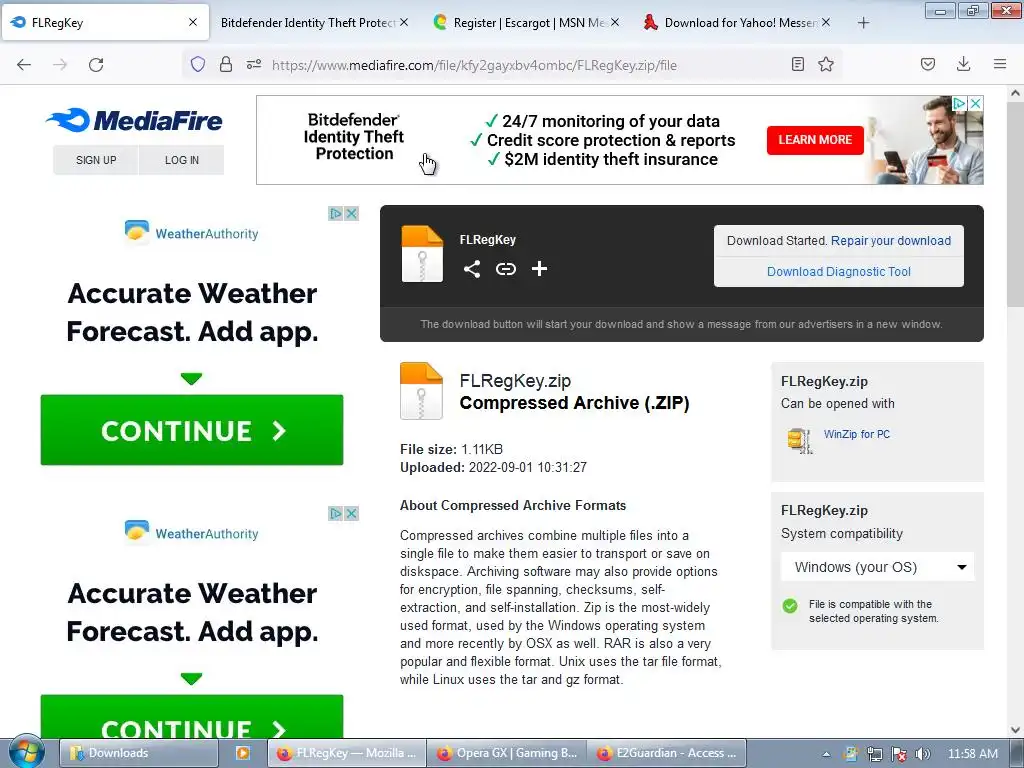
Task: Click Repair your download link
Action: 891,240
